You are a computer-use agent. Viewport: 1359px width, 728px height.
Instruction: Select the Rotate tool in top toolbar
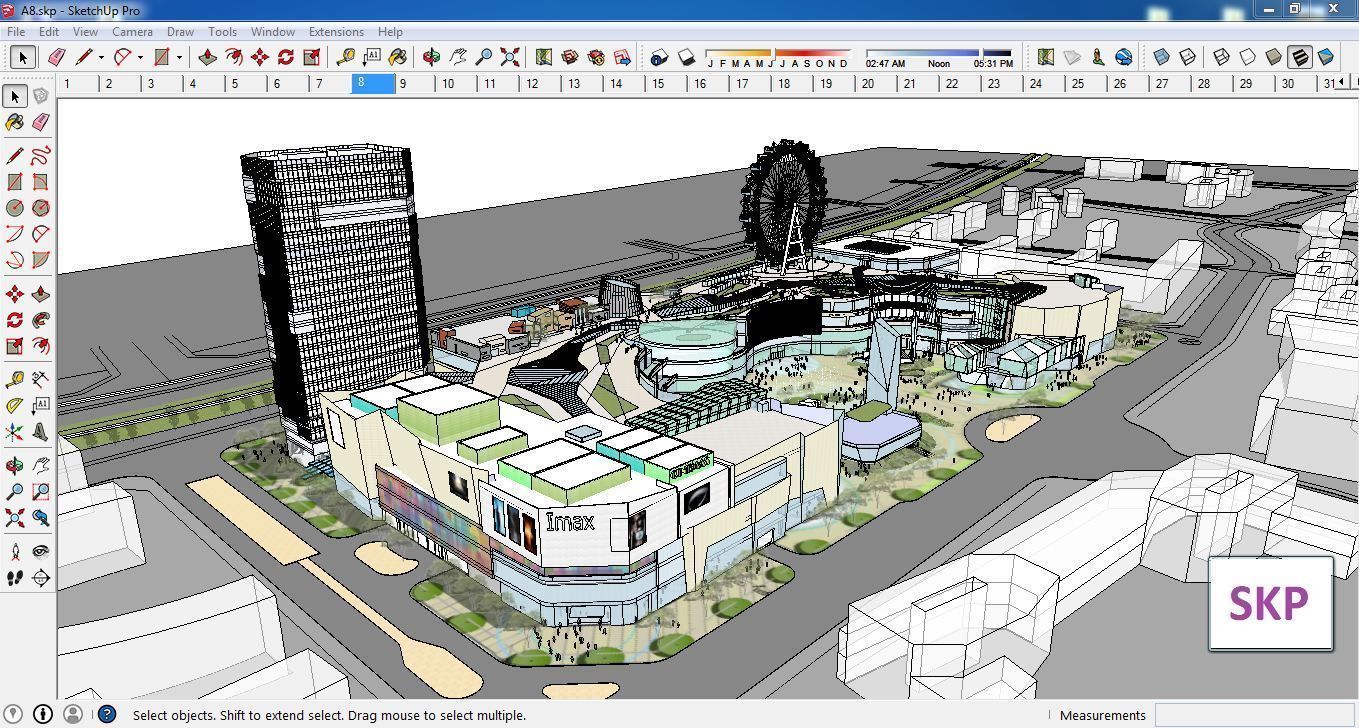click(x=285, y=58)
